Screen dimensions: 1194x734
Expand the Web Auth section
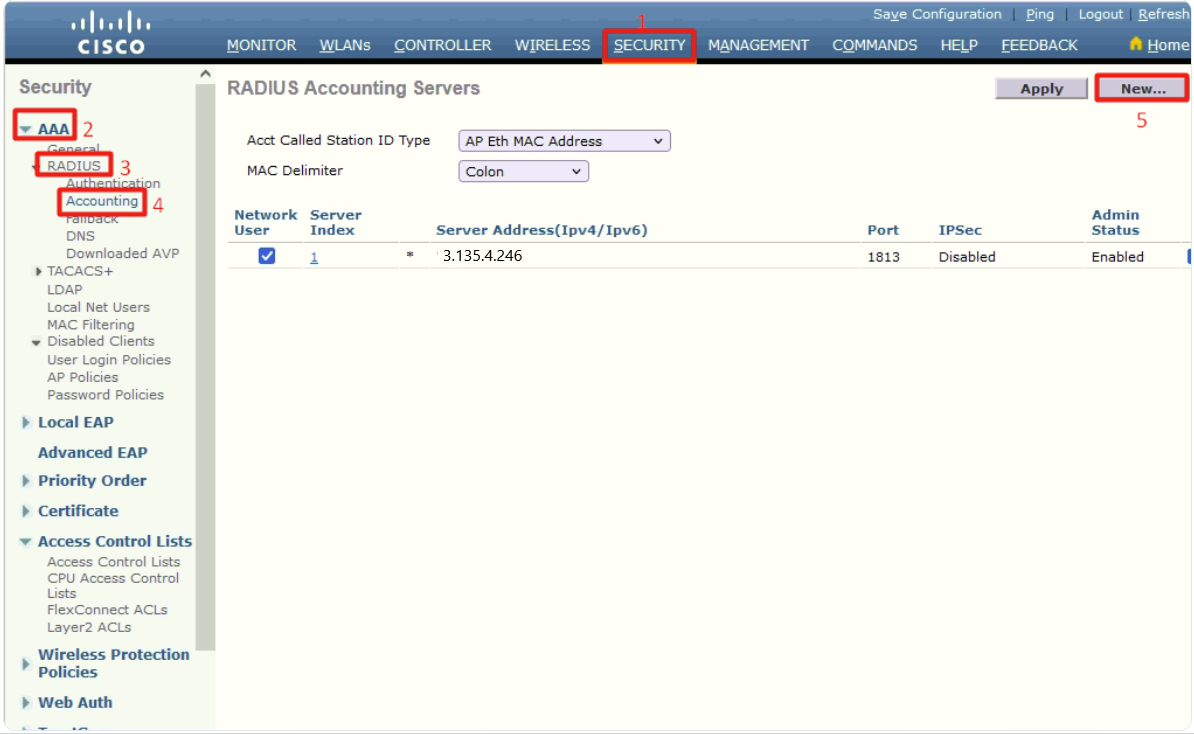tap(26, 703)
